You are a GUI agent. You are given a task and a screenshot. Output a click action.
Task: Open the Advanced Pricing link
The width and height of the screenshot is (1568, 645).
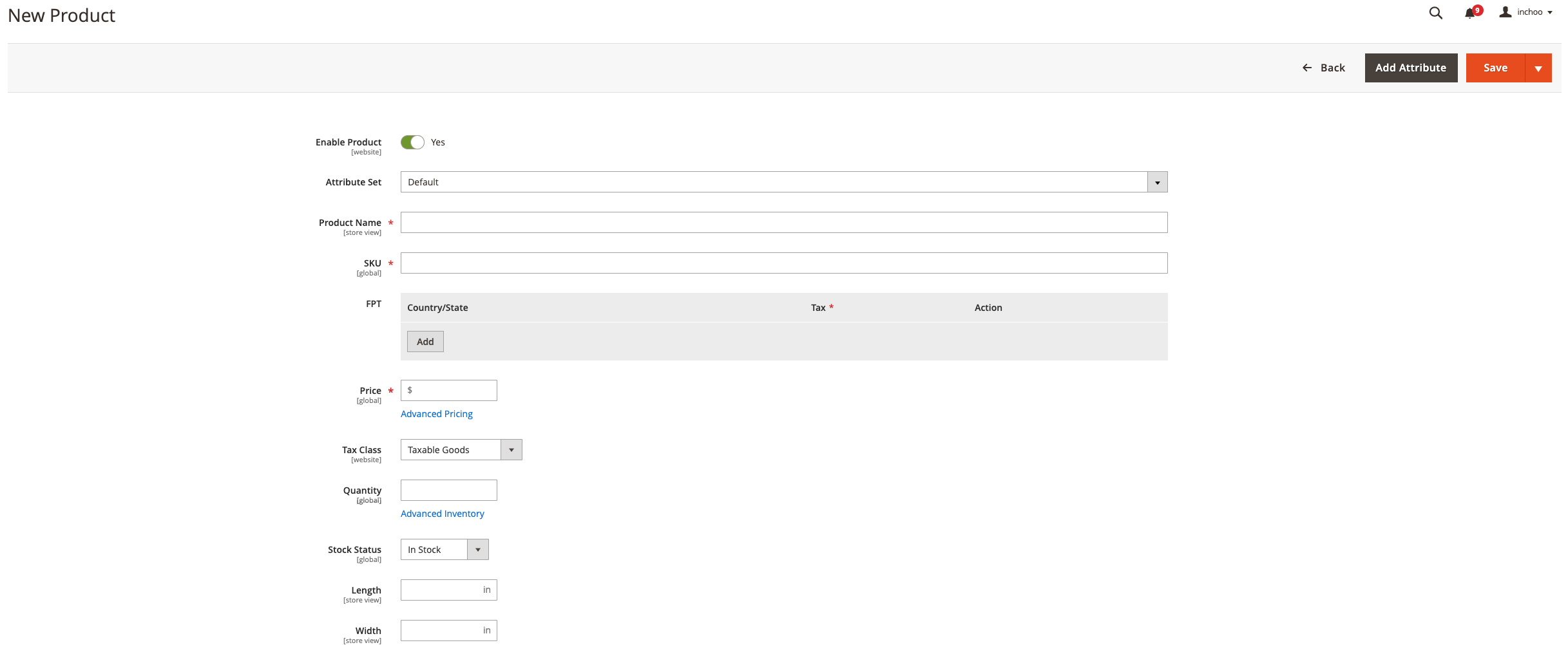(437, 414)
